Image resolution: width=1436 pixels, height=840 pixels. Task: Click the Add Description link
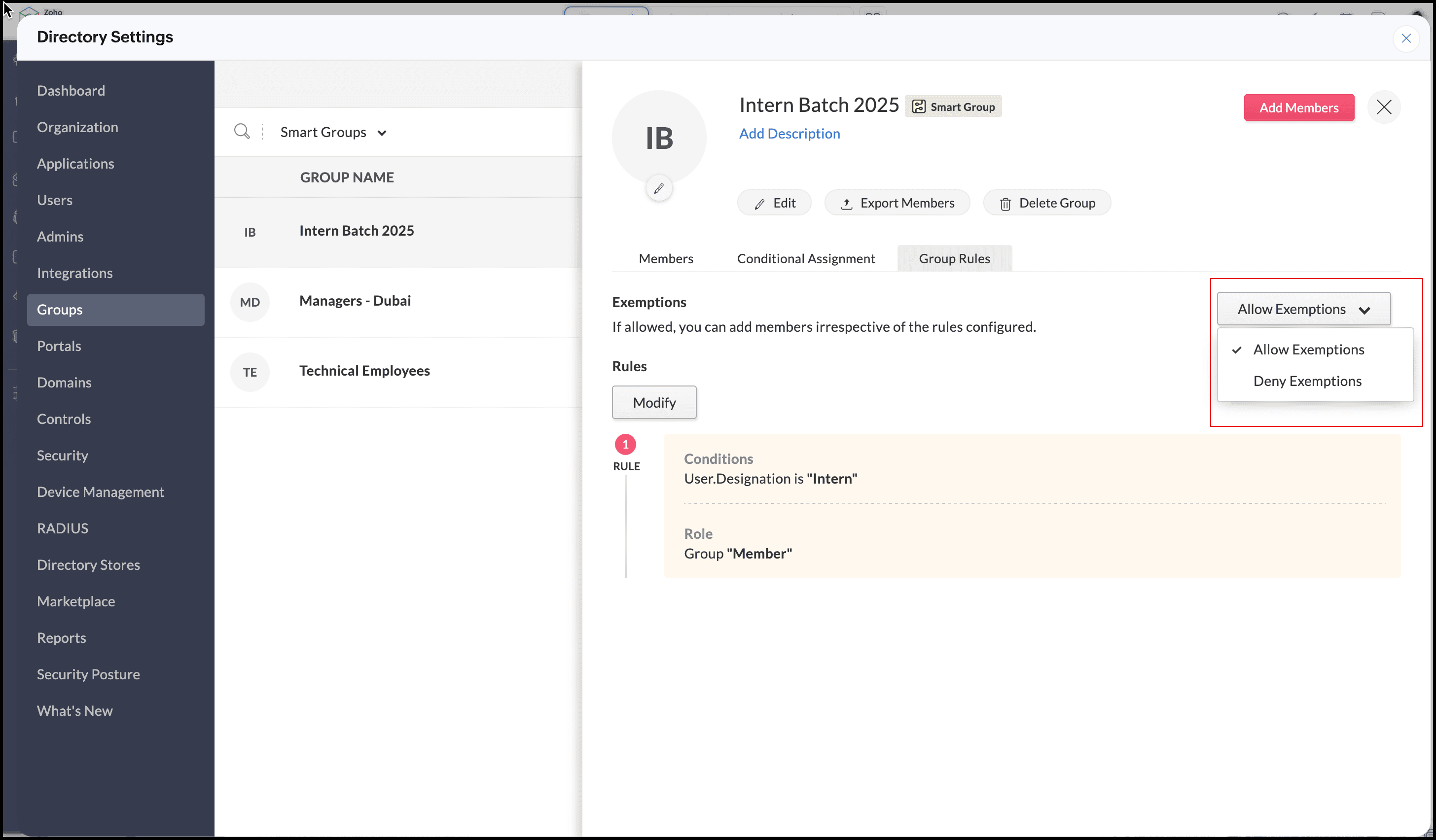click(789, 133)
